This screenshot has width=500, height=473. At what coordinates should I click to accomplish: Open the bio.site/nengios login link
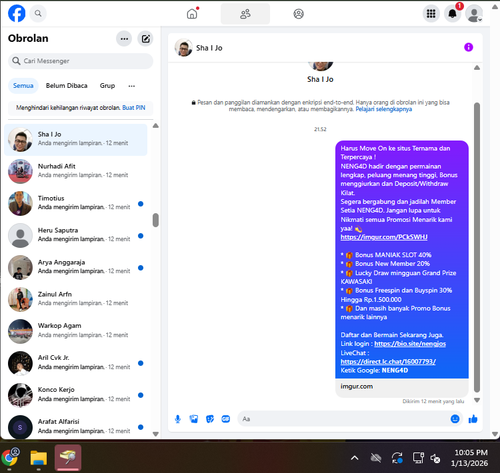pos(410,344)
